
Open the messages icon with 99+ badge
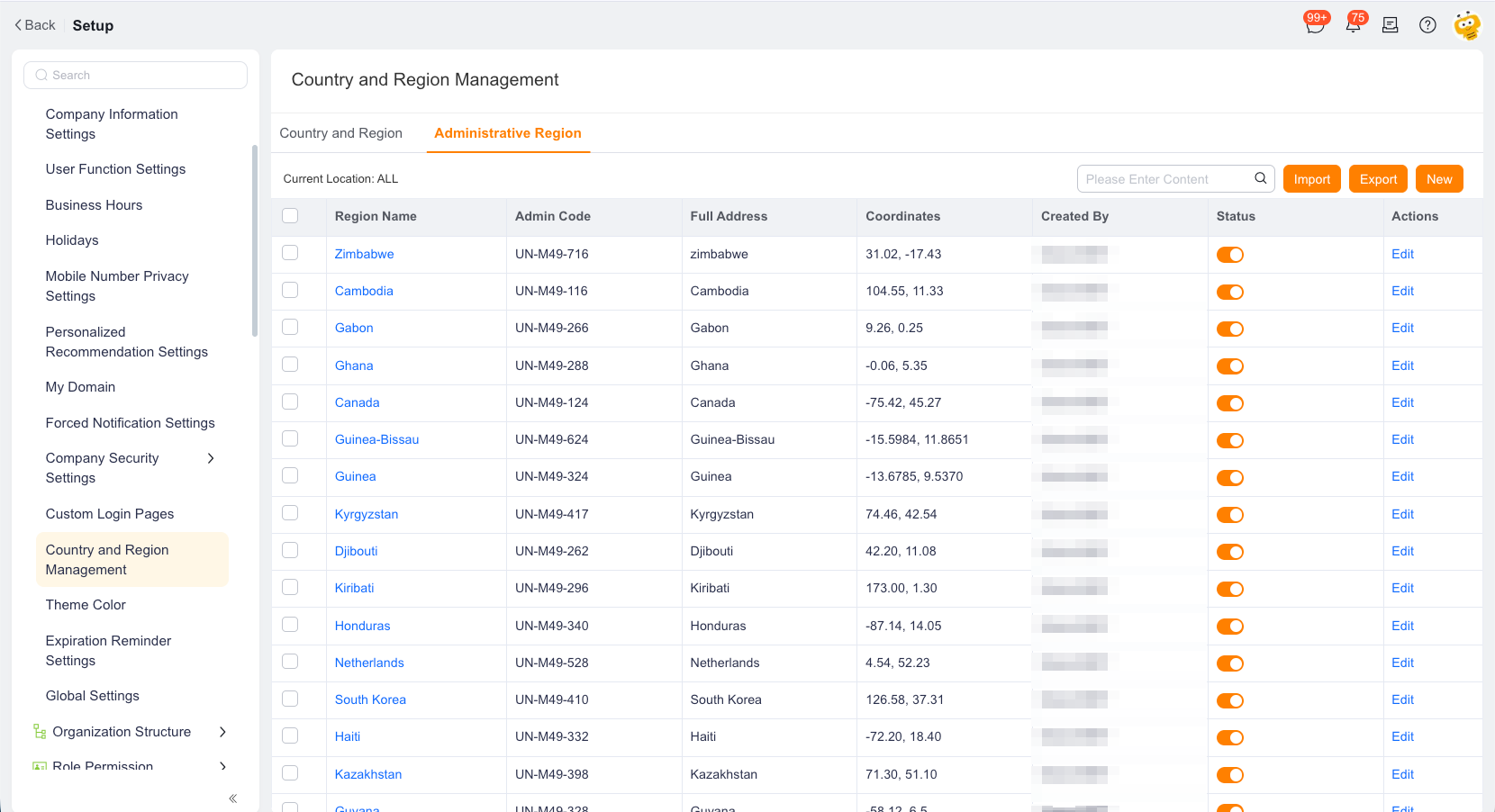point(1315,25)
